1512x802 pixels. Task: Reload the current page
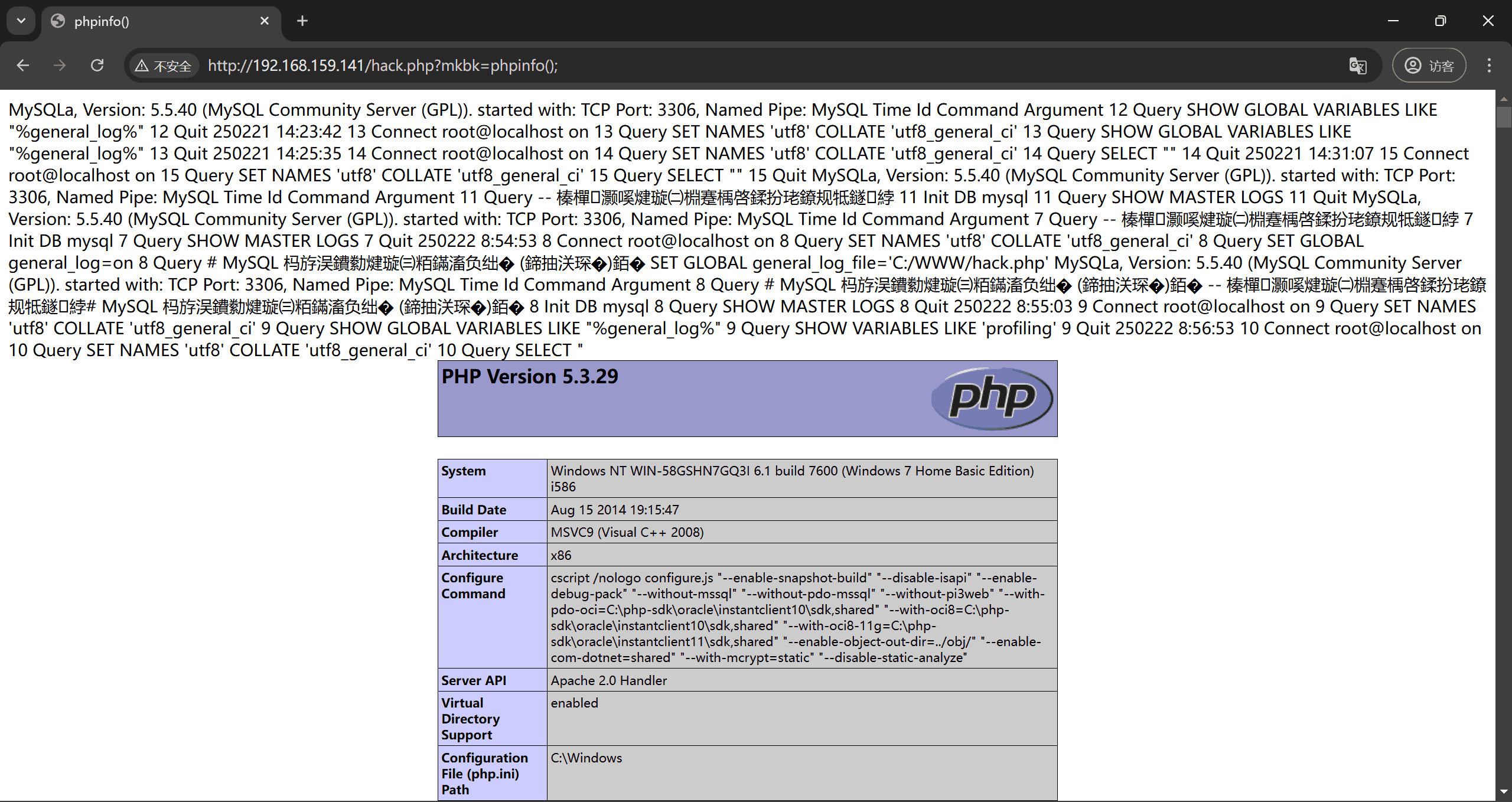tap(97, 65)
